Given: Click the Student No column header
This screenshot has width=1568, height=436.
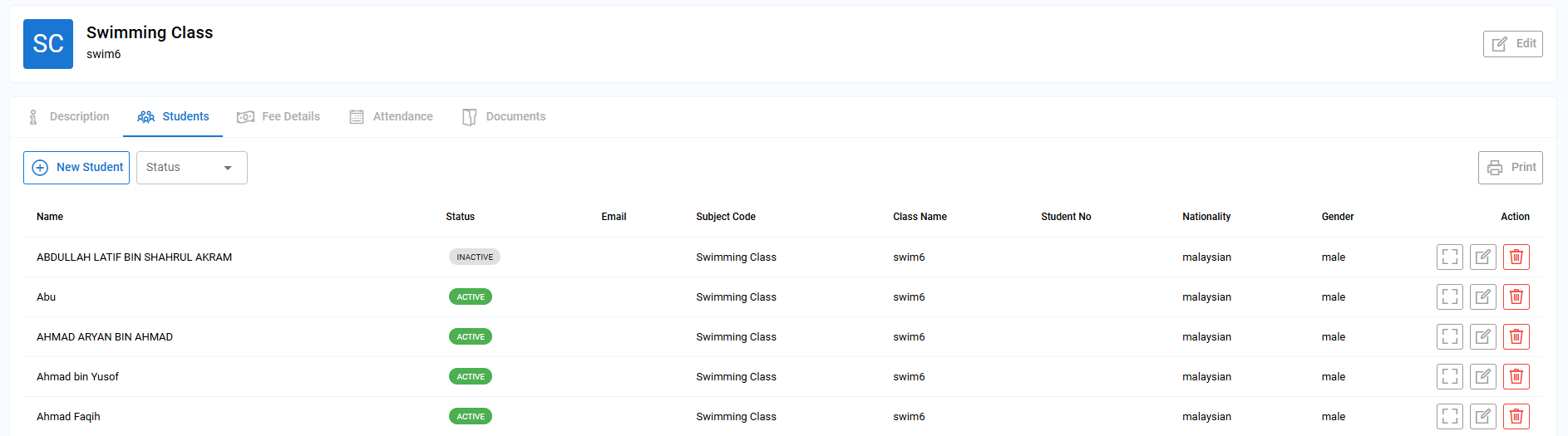Looking at the screenshot, I should (1066, 217).
